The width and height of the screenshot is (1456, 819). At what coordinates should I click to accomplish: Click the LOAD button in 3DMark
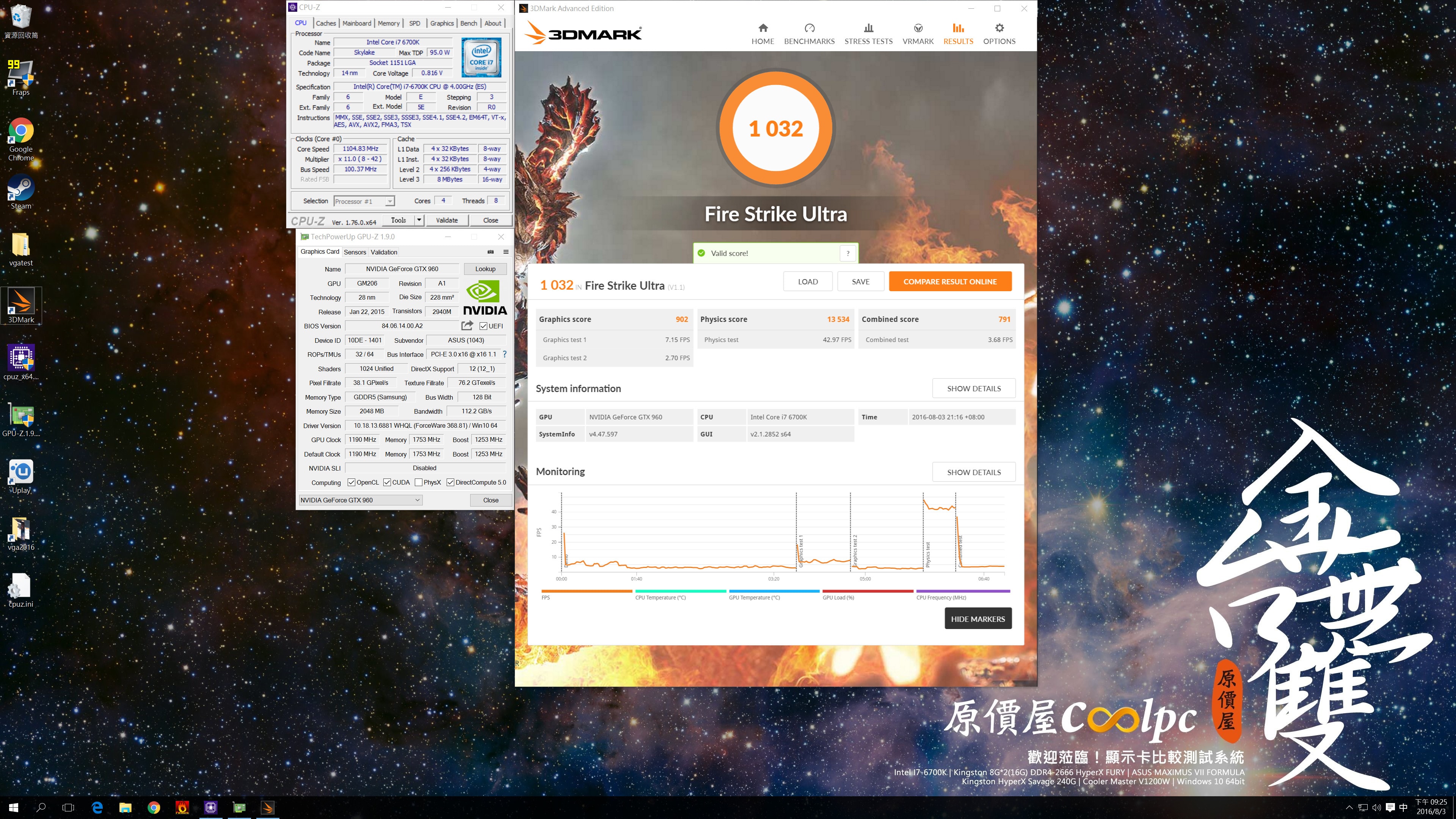click(808, 281)
